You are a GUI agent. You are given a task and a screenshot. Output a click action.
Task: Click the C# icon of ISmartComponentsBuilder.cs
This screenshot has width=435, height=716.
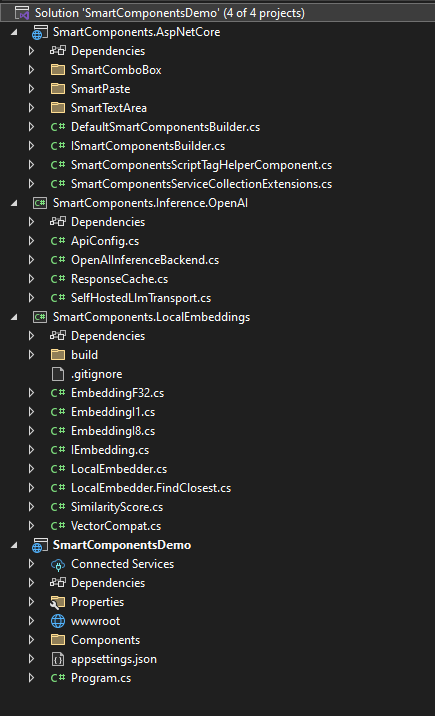coord(58,146)
